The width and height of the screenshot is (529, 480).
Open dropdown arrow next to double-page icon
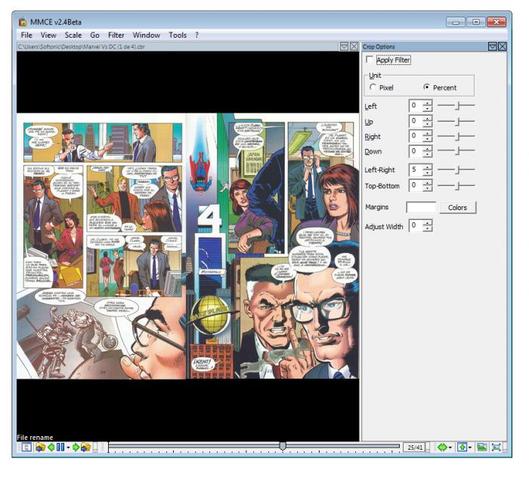pos(68,448)
